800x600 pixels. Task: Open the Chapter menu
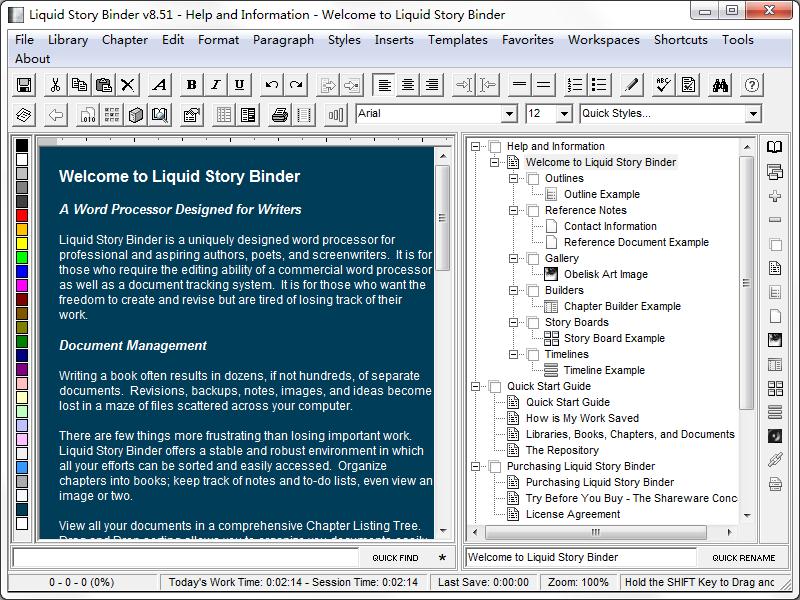point(124,40)
